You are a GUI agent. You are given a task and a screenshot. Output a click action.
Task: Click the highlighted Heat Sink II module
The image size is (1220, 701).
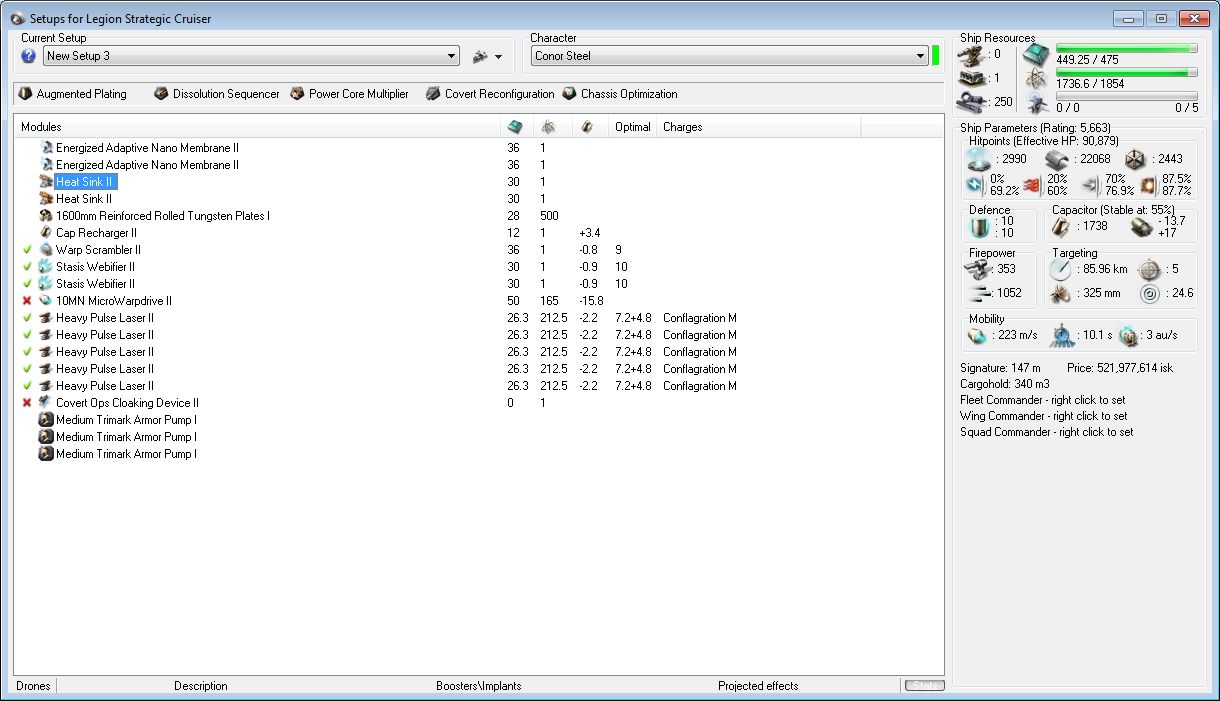[85, 182]
